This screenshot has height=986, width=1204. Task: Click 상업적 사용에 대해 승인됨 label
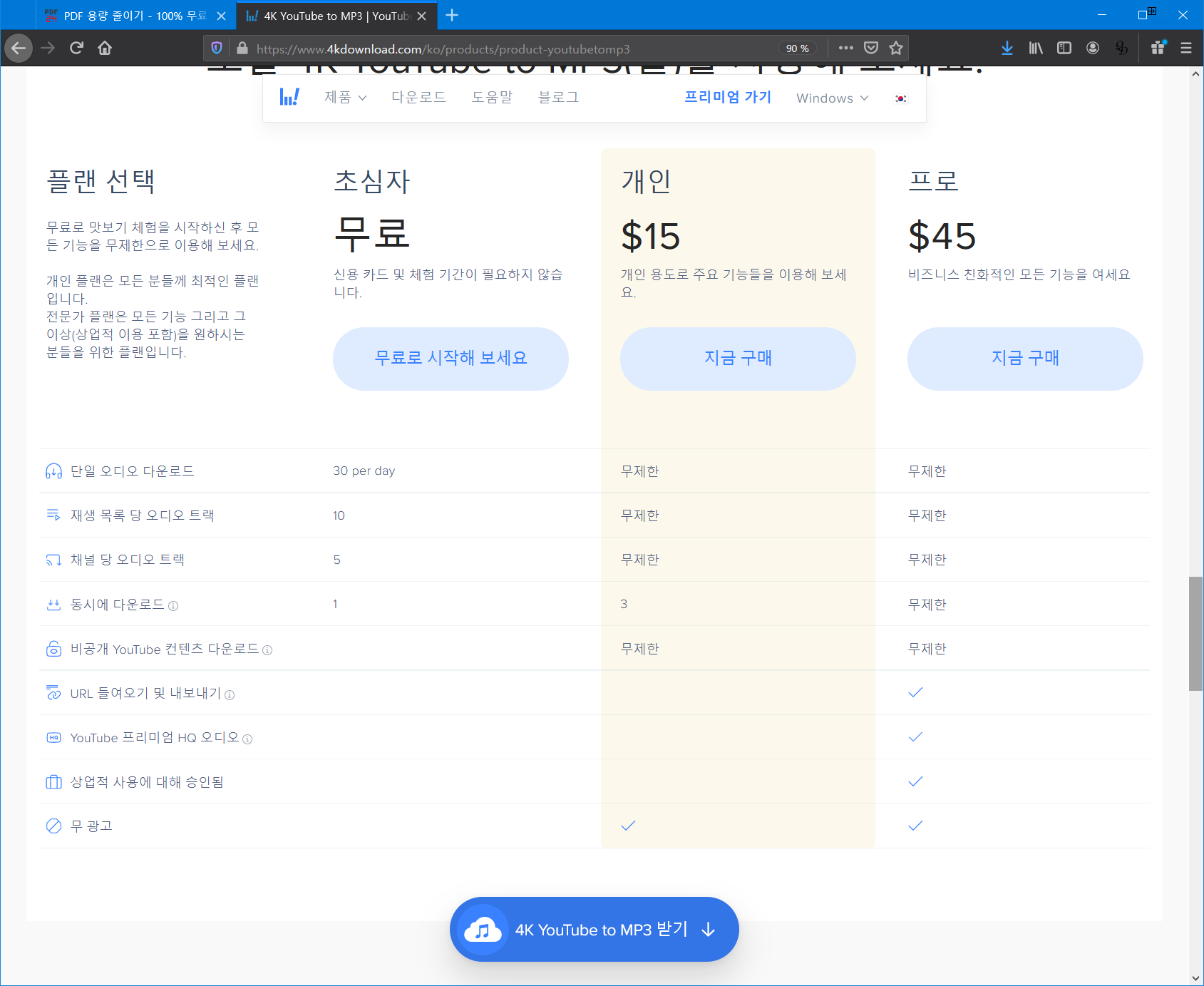click(x=147, y=782)
